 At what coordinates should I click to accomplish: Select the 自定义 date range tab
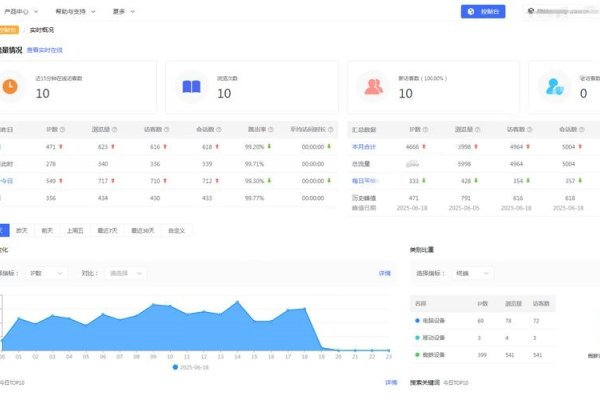tap(176, 230)
